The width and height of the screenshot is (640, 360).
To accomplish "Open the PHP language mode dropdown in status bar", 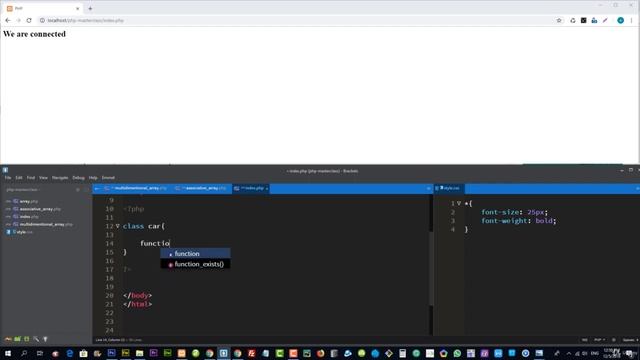I will (x=599, y=340).
